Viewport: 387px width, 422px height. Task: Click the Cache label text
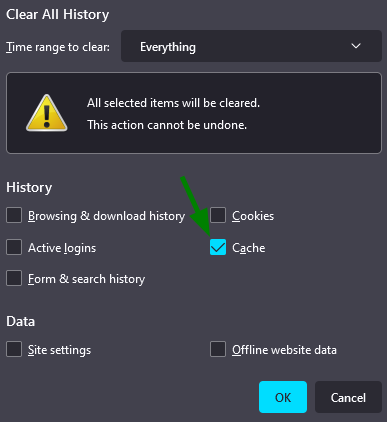[249, 248]
